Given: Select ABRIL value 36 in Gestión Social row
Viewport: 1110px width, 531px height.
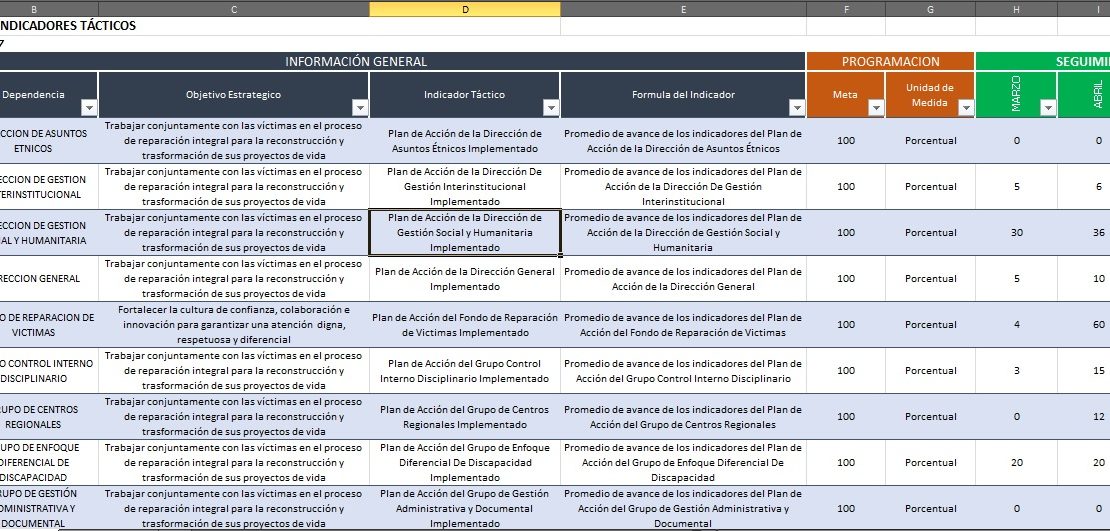Looking at the screenshot, I should (x=1085, y=233).
